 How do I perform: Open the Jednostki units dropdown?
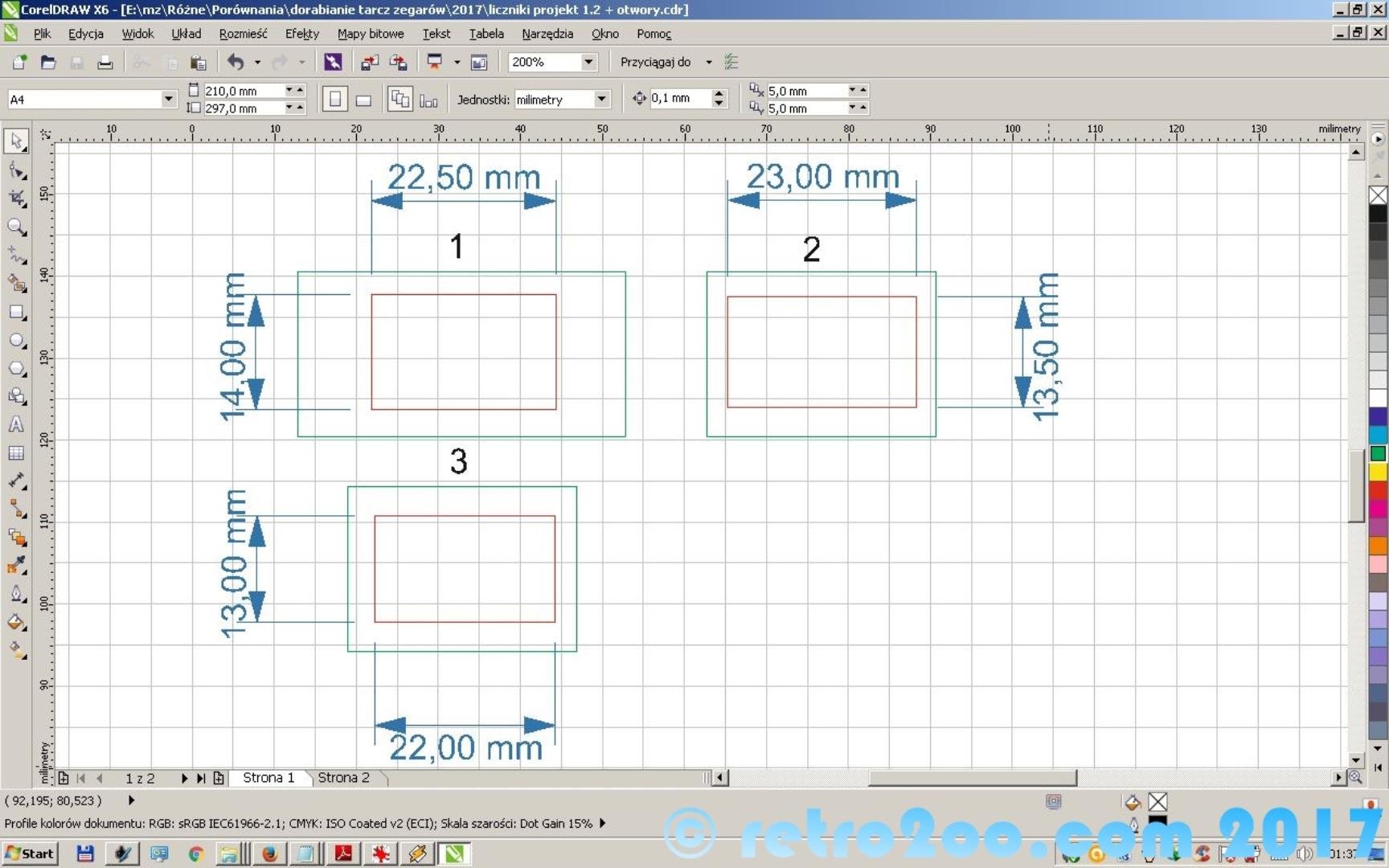[601, 100]
